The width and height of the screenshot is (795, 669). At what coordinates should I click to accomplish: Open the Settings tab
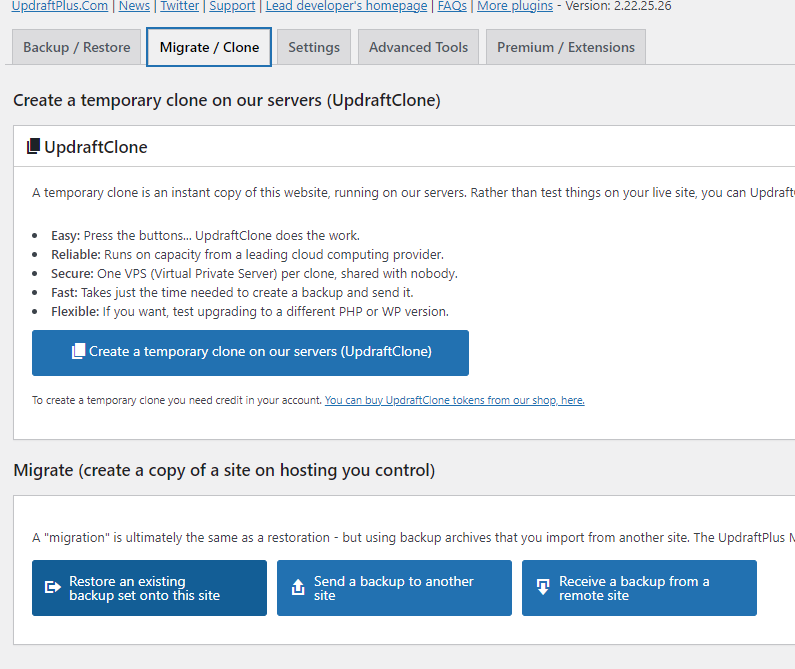[x=313, y=47]
